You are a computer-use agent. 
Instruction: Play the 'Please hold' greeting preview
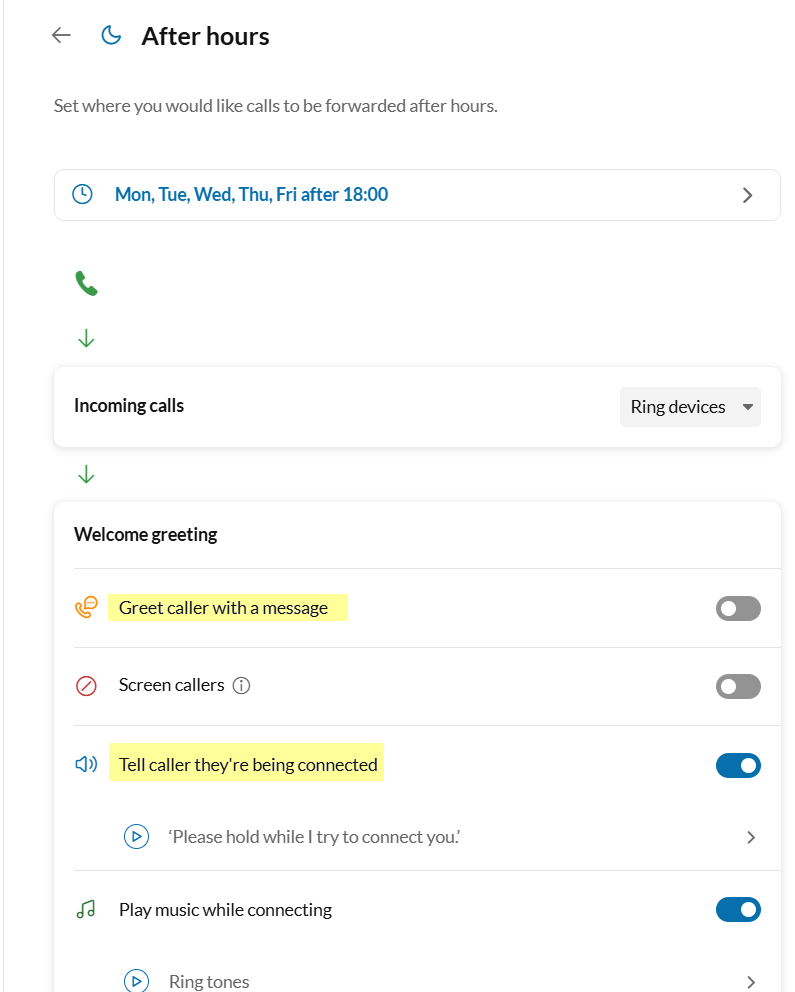pyautogui.click(x=136, y=836)
